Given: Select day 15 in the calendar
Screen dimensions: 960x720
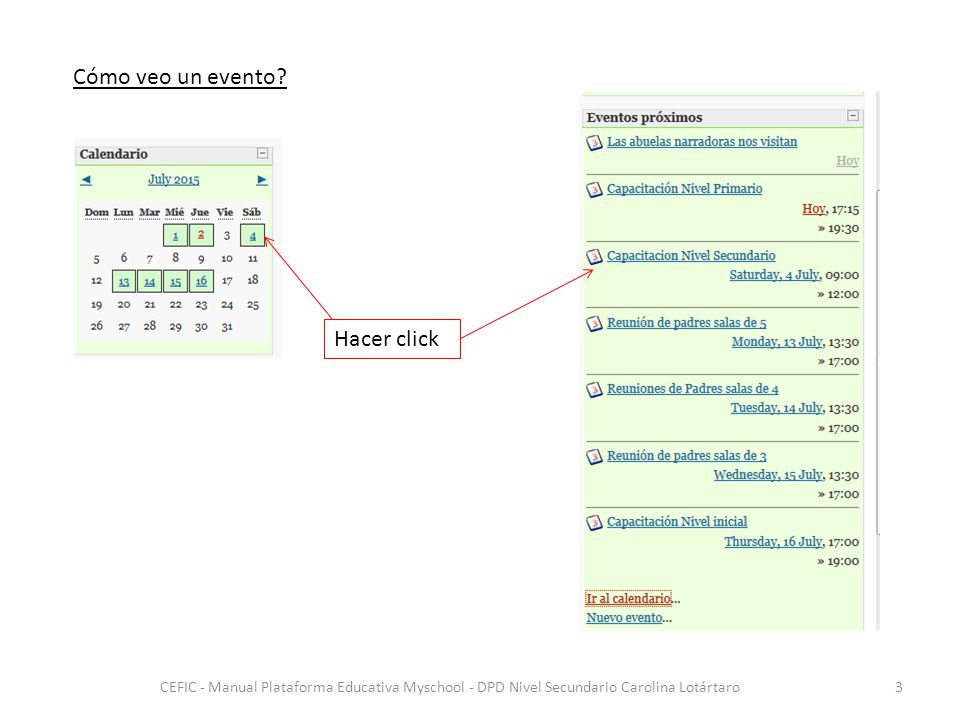Looking at the screenshot, I should (x=175, y=282).
